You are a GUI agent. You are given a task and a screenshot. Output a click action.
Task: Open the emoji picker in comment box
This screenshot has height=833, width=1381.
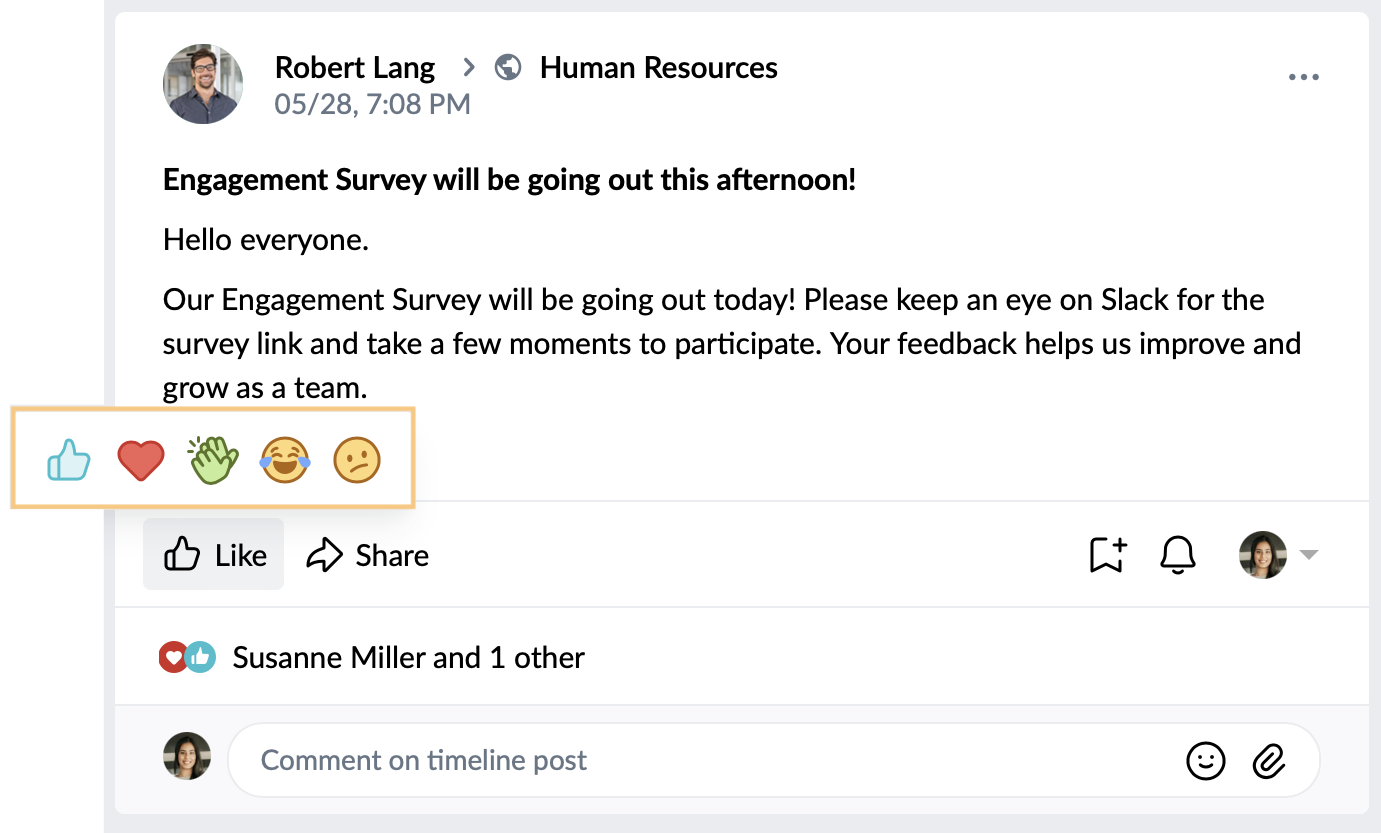(1206, 761)
